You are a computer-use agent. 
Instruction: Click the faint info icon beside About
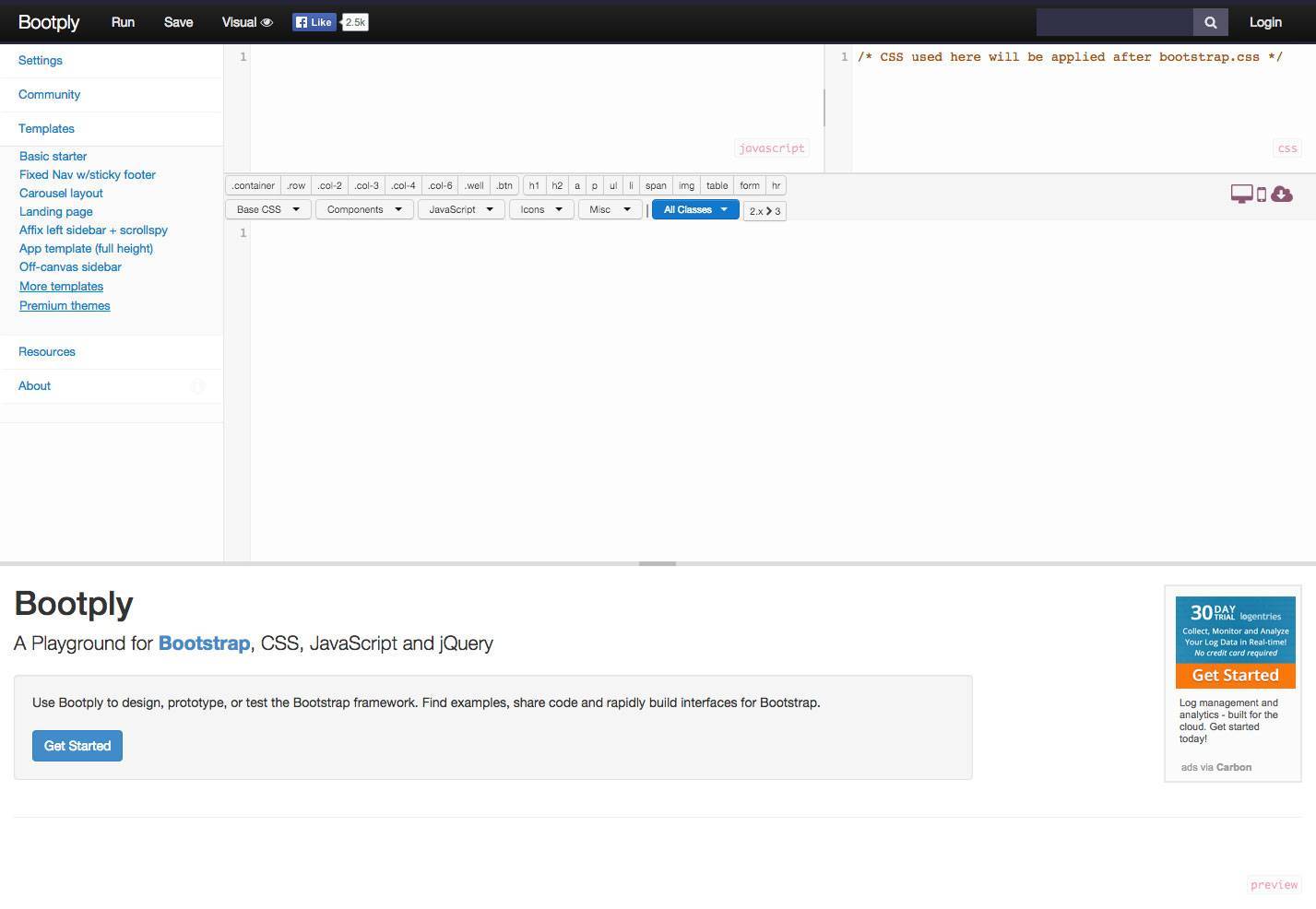197,386
